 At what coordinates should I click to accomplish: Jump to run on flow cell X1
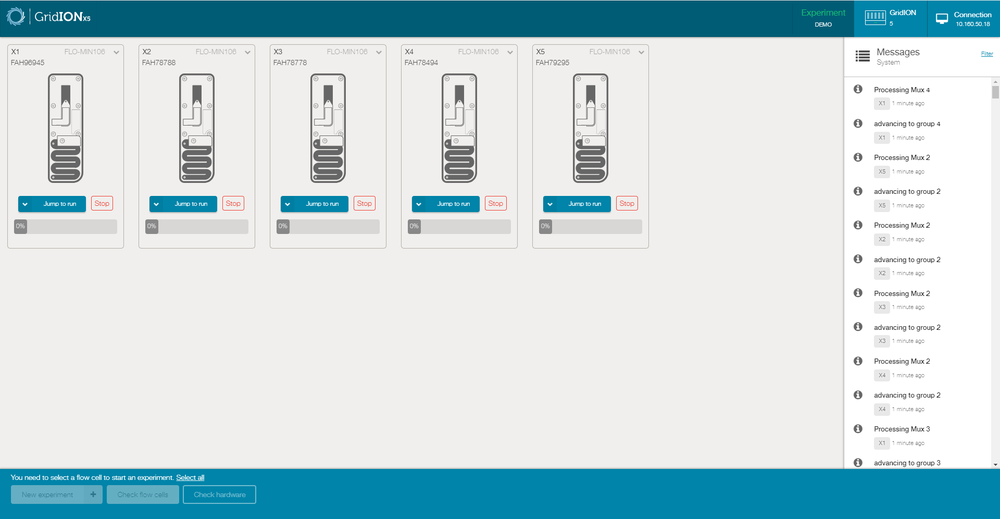(x=59, y=204)
